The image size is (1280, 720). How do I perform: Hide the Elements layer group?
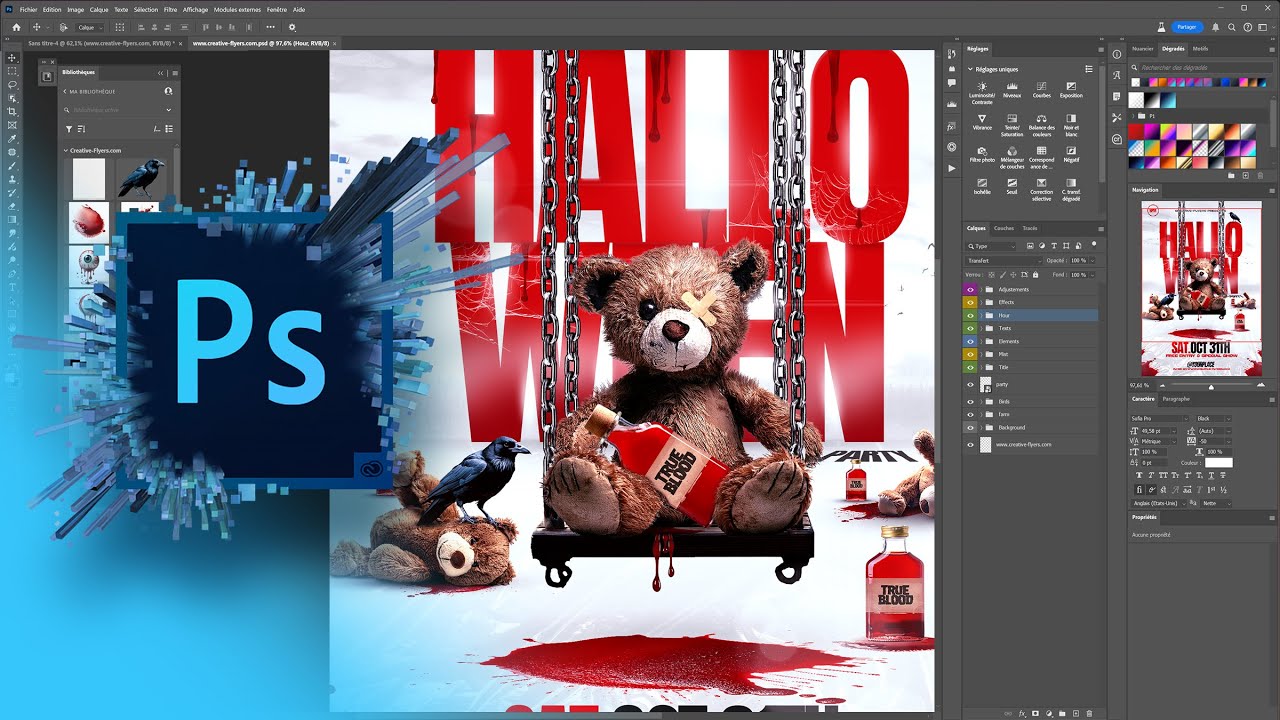coord(970,341)
